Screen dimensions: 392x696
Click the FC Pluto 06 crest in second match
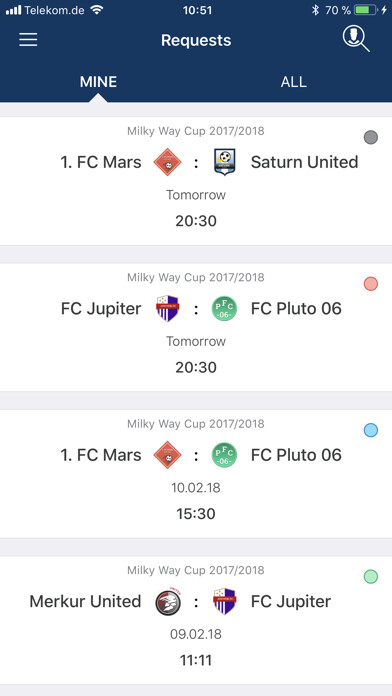(x=224, y=308)
